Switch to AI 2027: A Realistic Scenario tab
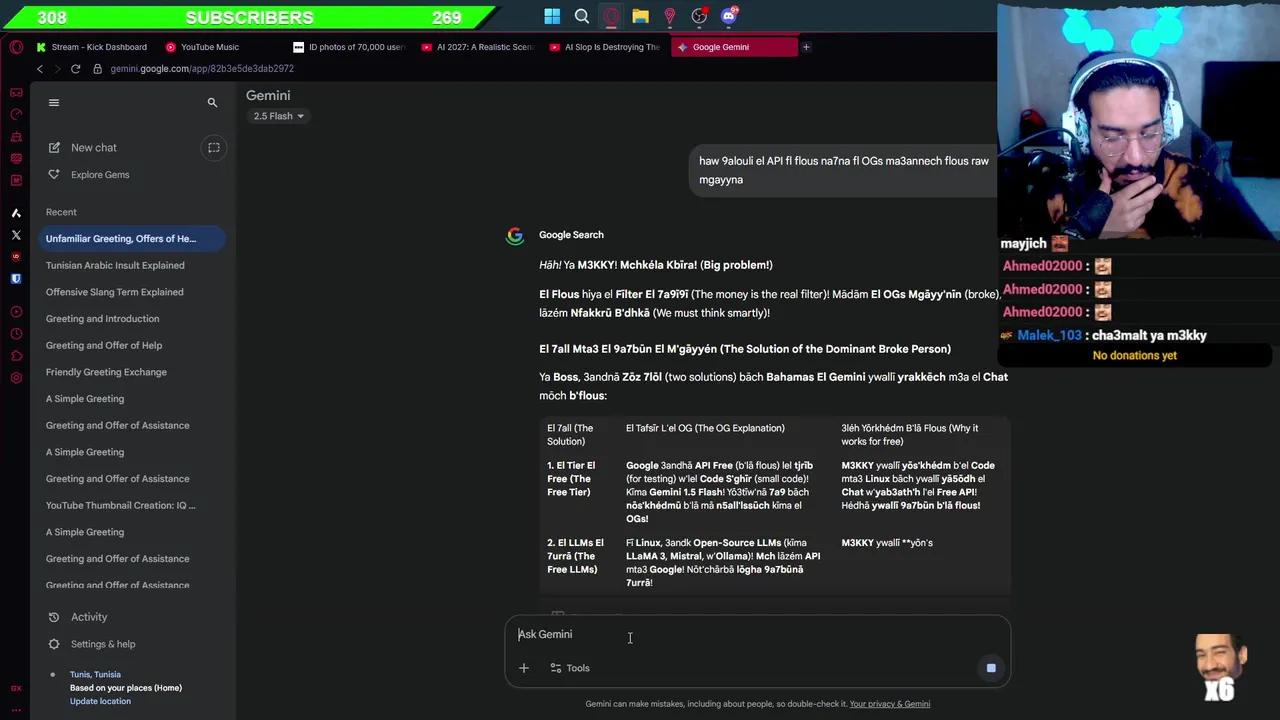This screenshot has height=720, width=1280. click(478, 47)
